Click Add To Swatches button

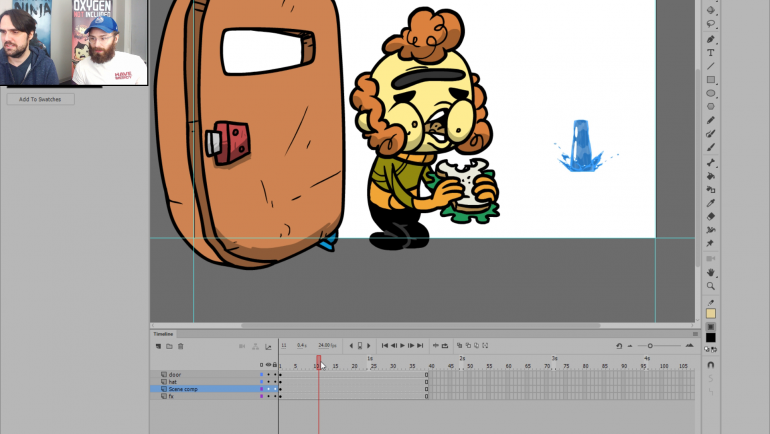[x=40, y=99]
